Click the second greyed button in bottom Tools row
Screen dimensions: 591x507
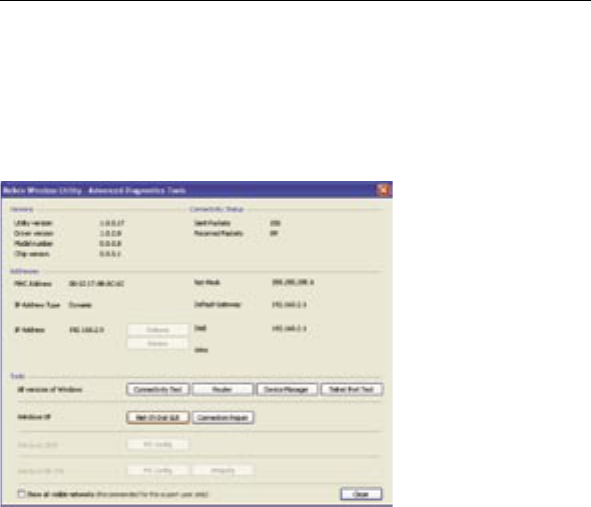223,470
